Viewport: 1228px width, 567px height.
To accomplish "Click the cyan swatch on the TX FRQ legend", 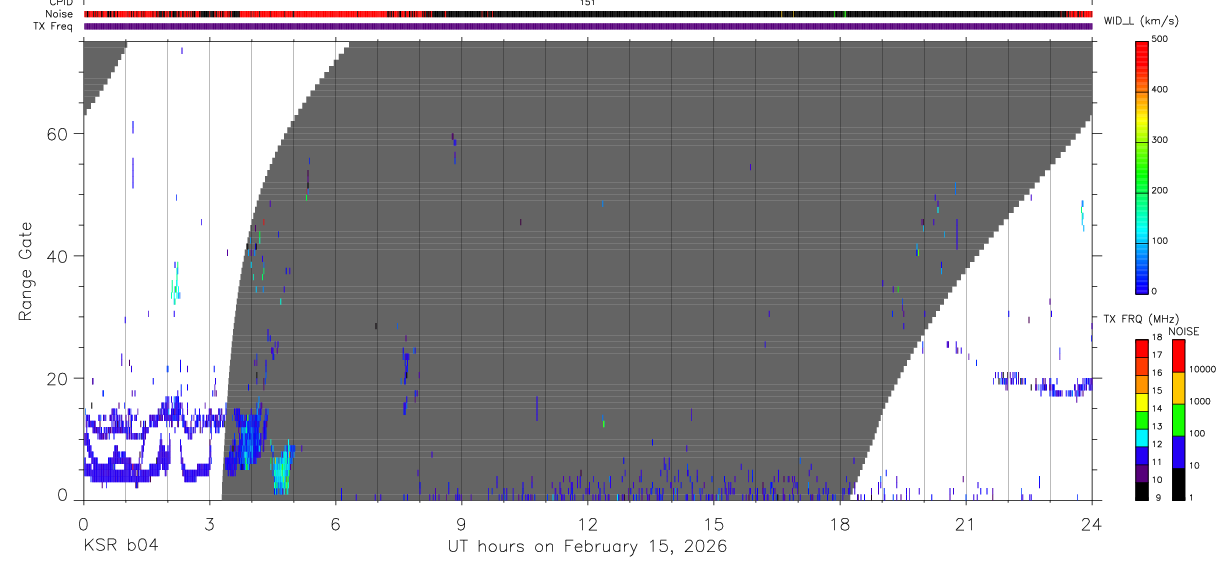I will tap(1142, 437).
